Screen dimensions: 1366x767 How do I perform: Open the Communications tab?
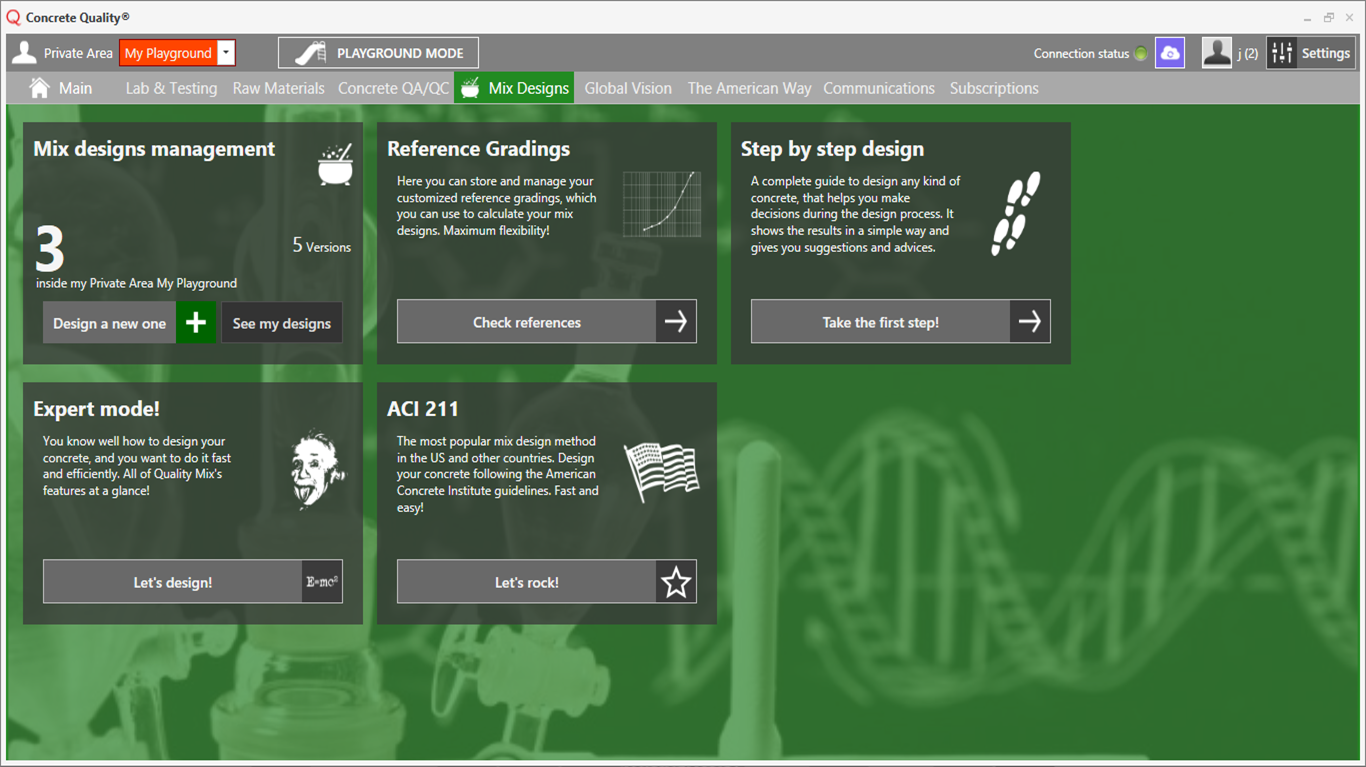879,88
